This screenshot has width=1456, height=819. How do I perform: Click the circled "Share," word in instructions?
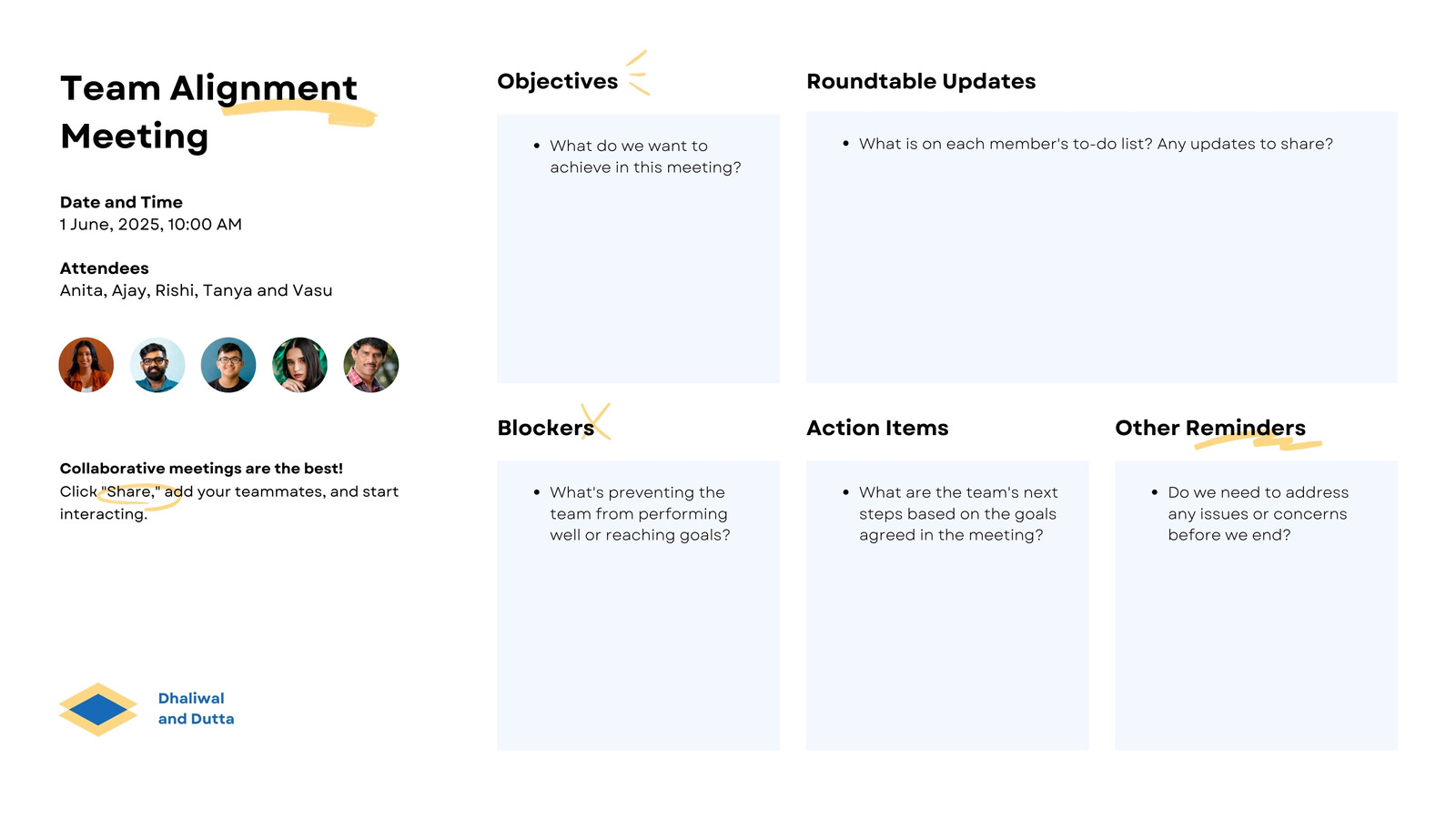pos(130,491)
